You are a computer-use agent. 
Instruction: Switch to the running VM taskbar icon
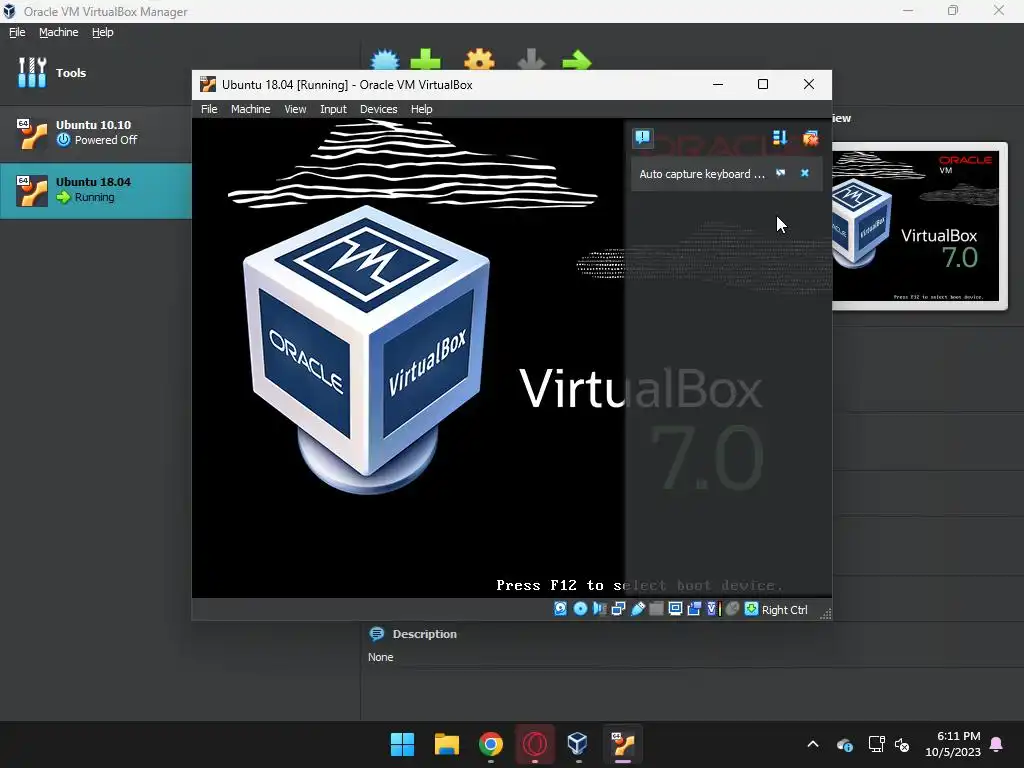coord(623,744)
